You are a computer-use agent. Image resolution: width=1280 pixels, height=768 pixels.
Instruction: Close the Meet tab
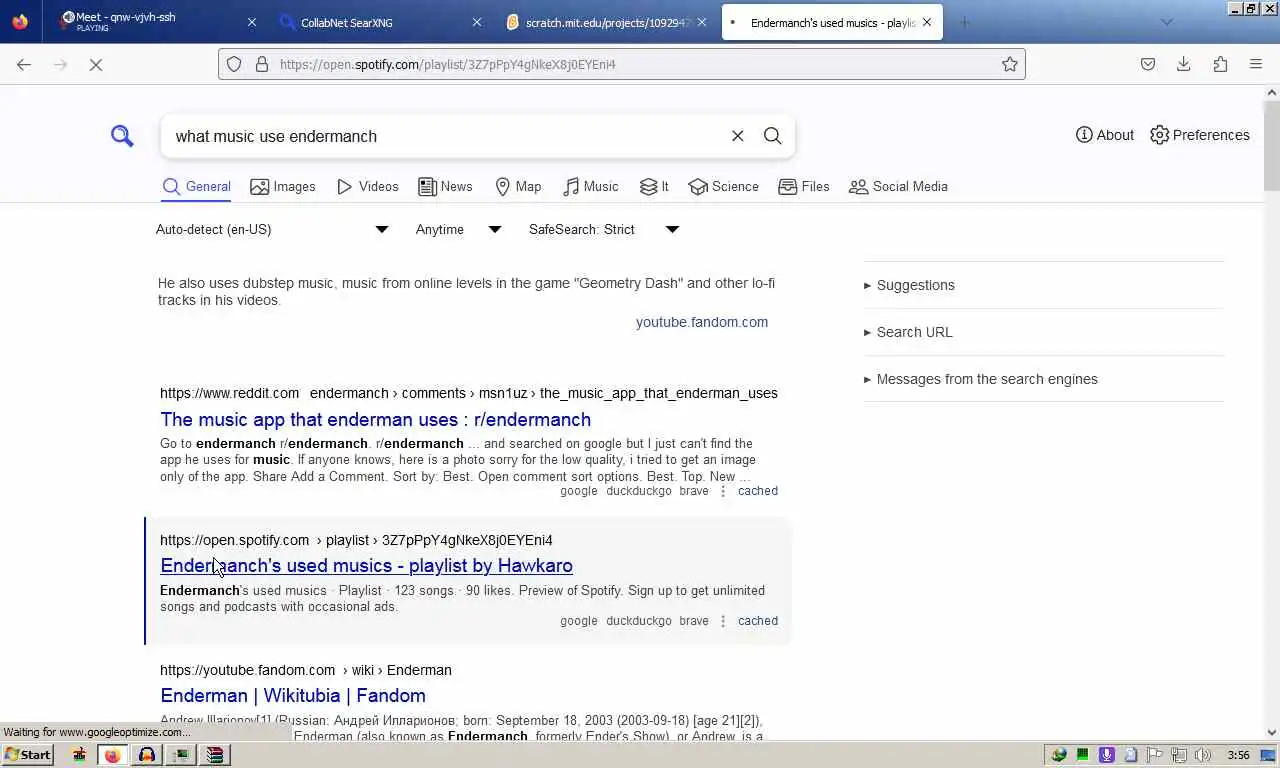click(252, 22)
